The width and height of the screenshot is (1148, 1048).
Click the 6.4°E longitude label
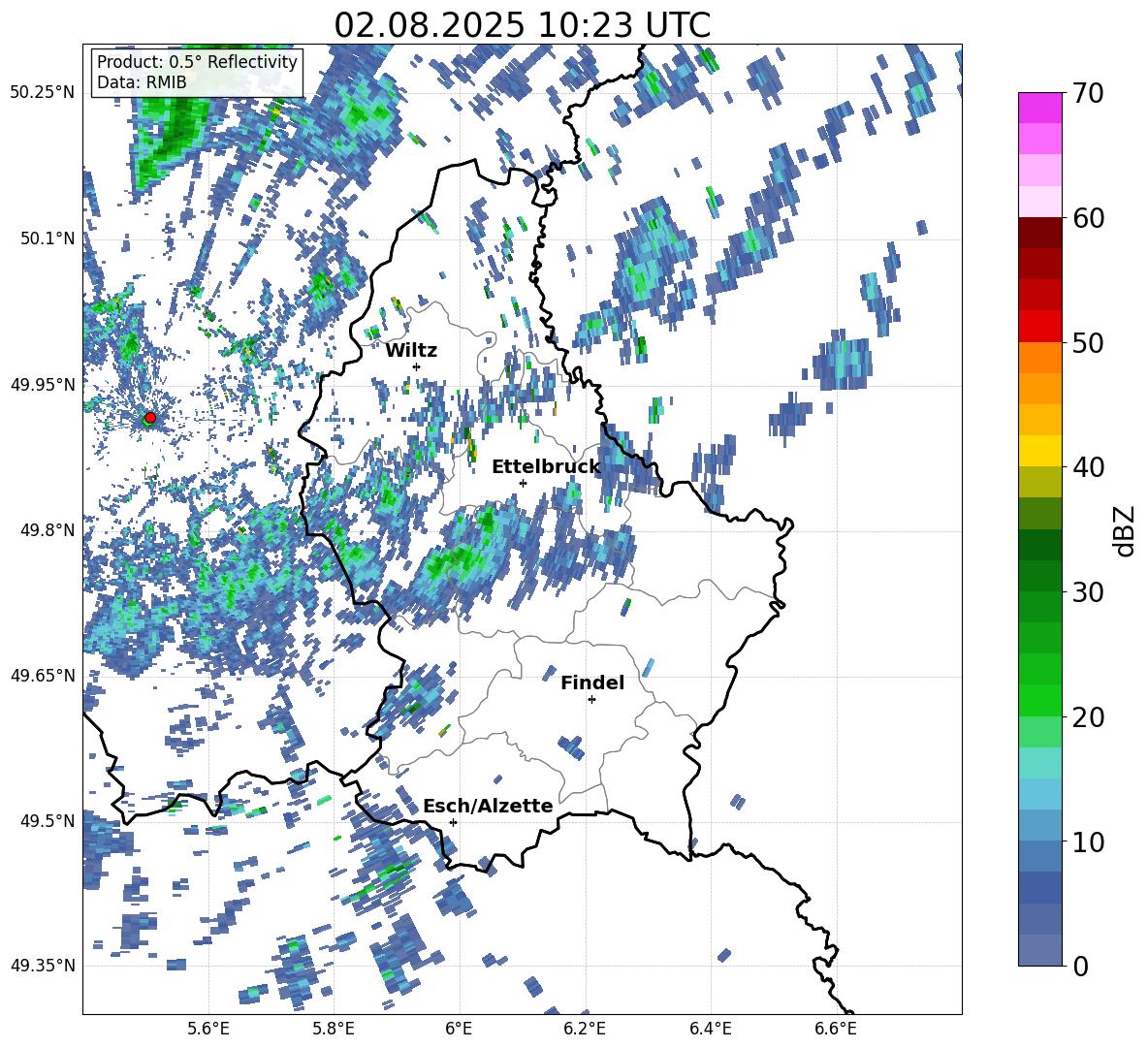point(710,1030)
